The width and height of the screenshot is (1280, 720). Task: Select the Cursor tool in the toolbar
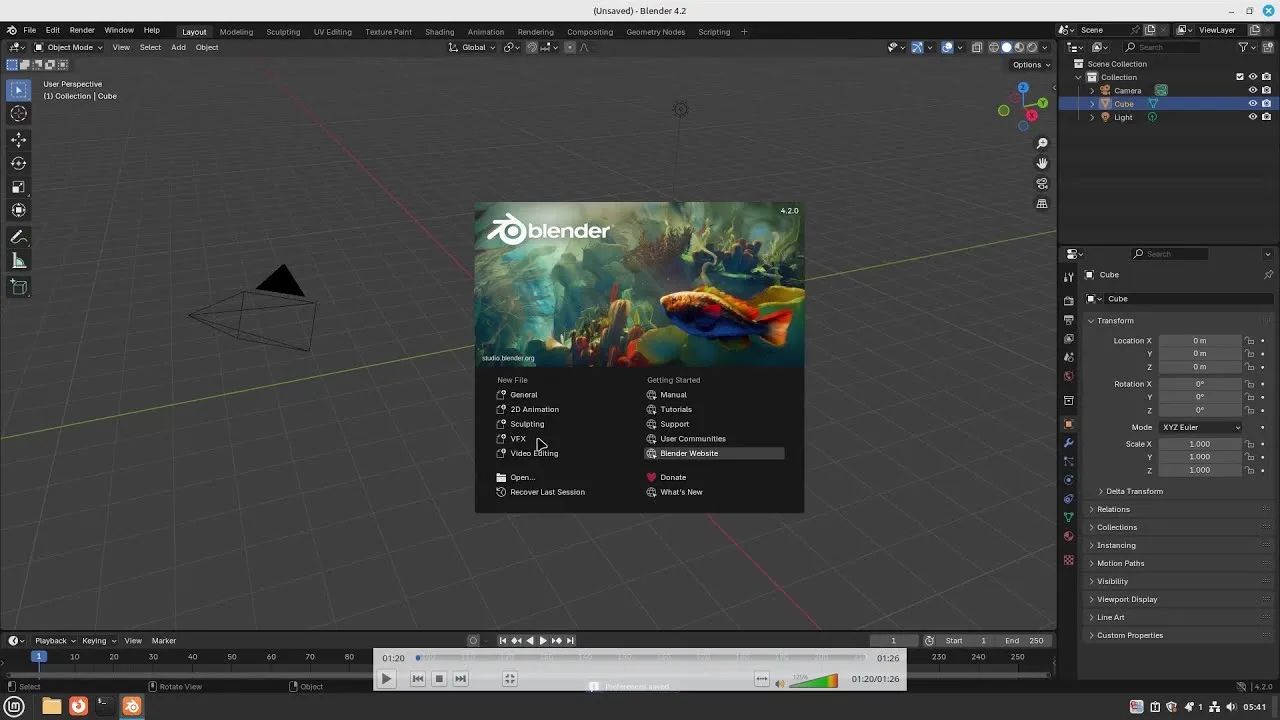(x=18, y=113)
